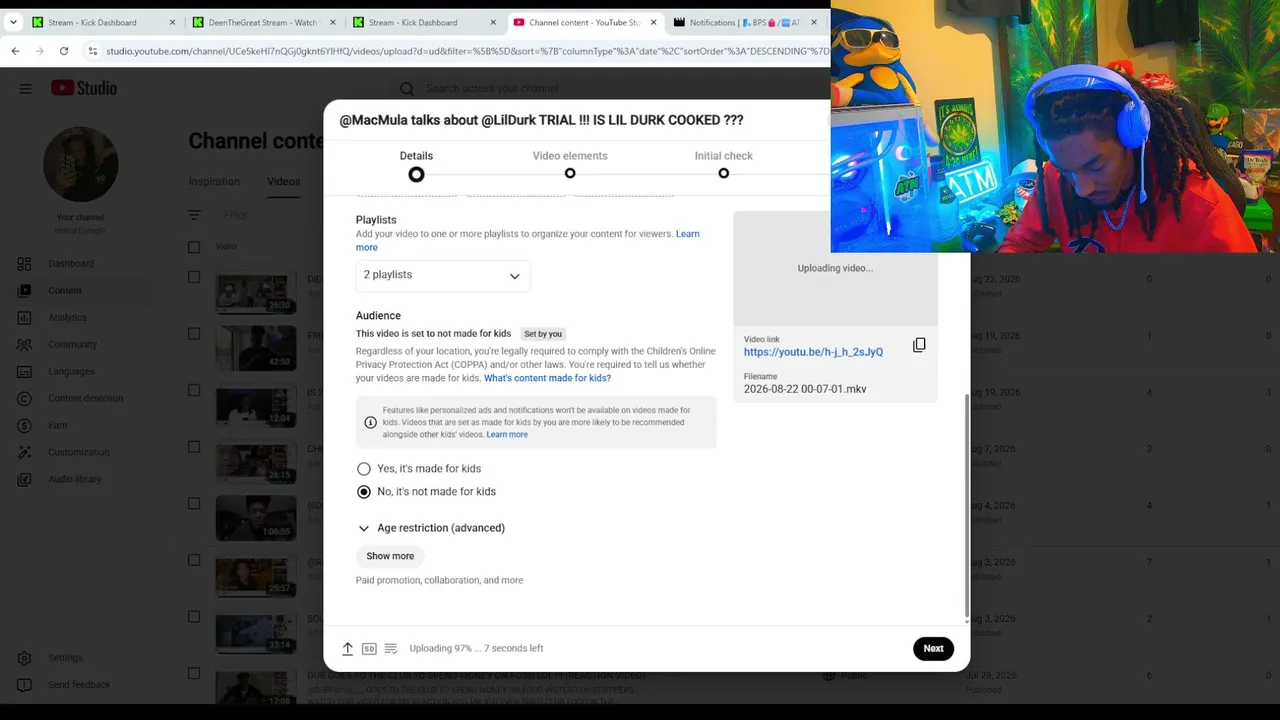Open the "2 playlists" dropdown
1280x720 pixels.
coord(443,275)
